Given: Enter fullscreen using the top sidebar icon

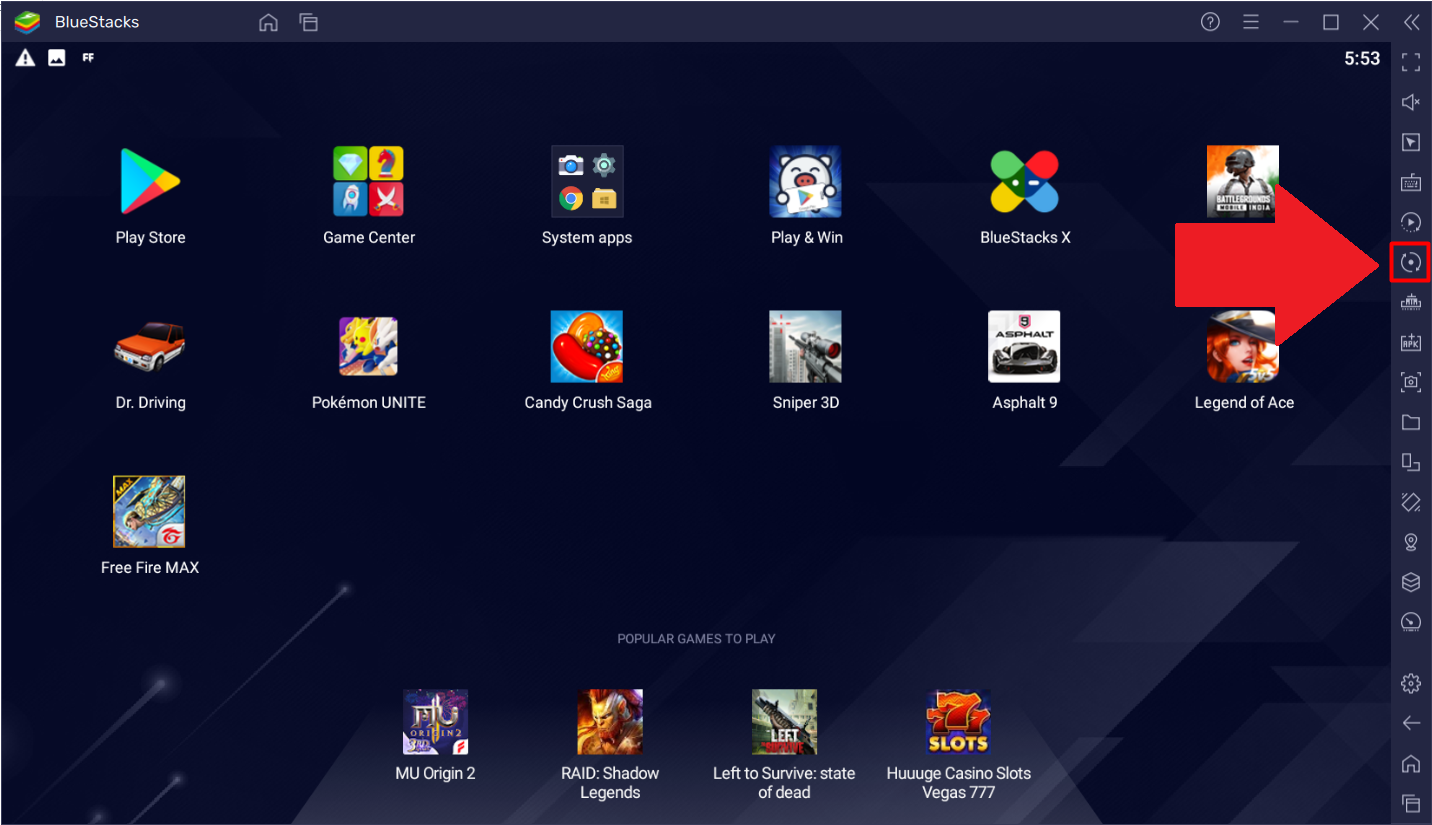Looking at the screenshot, I should click(1410, 62).
